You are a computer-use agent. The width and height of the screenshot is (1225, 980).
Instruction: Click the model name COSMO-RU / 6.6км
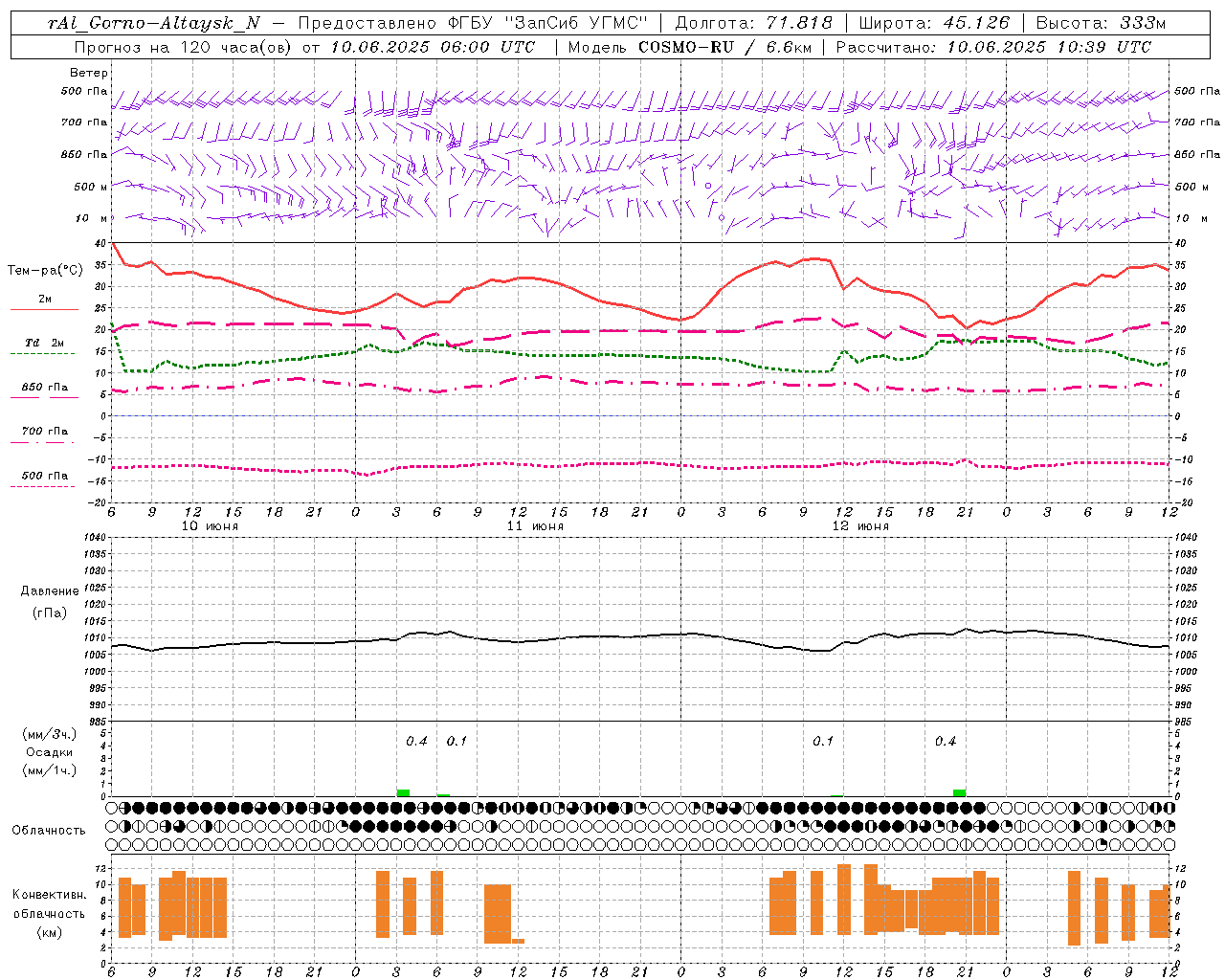pyautogui.click(x=725, y=47)
